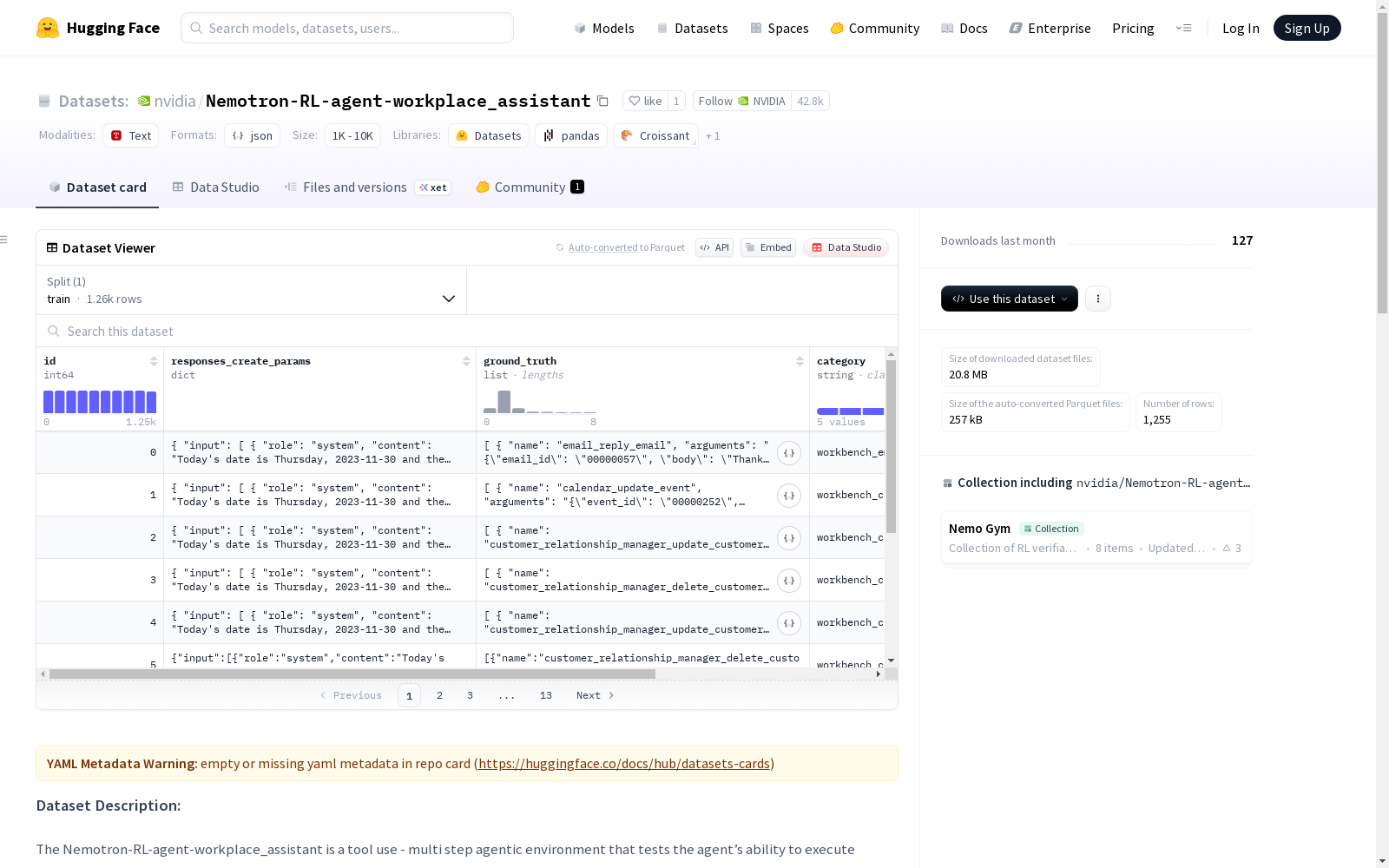Expand JSON cell of ground_truth row 3
This screenshot has height=868, width=1389.
click(788, 581)
